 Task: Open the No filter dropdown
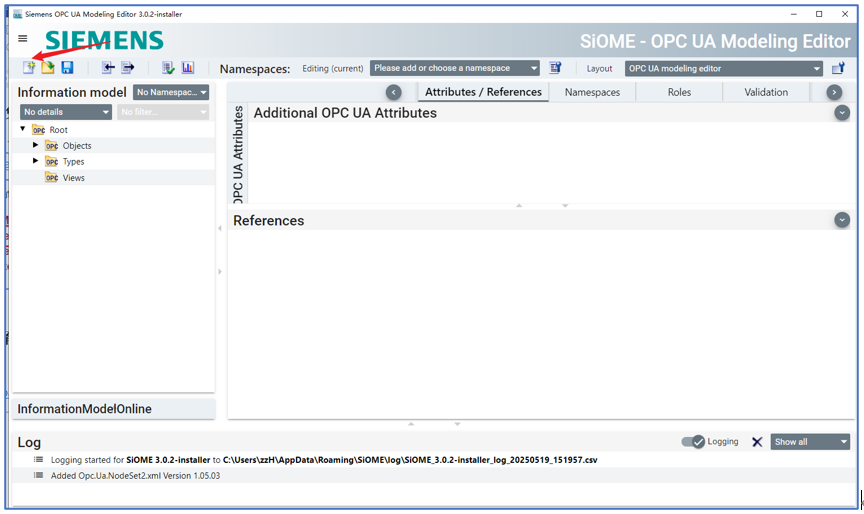[163, 112]
